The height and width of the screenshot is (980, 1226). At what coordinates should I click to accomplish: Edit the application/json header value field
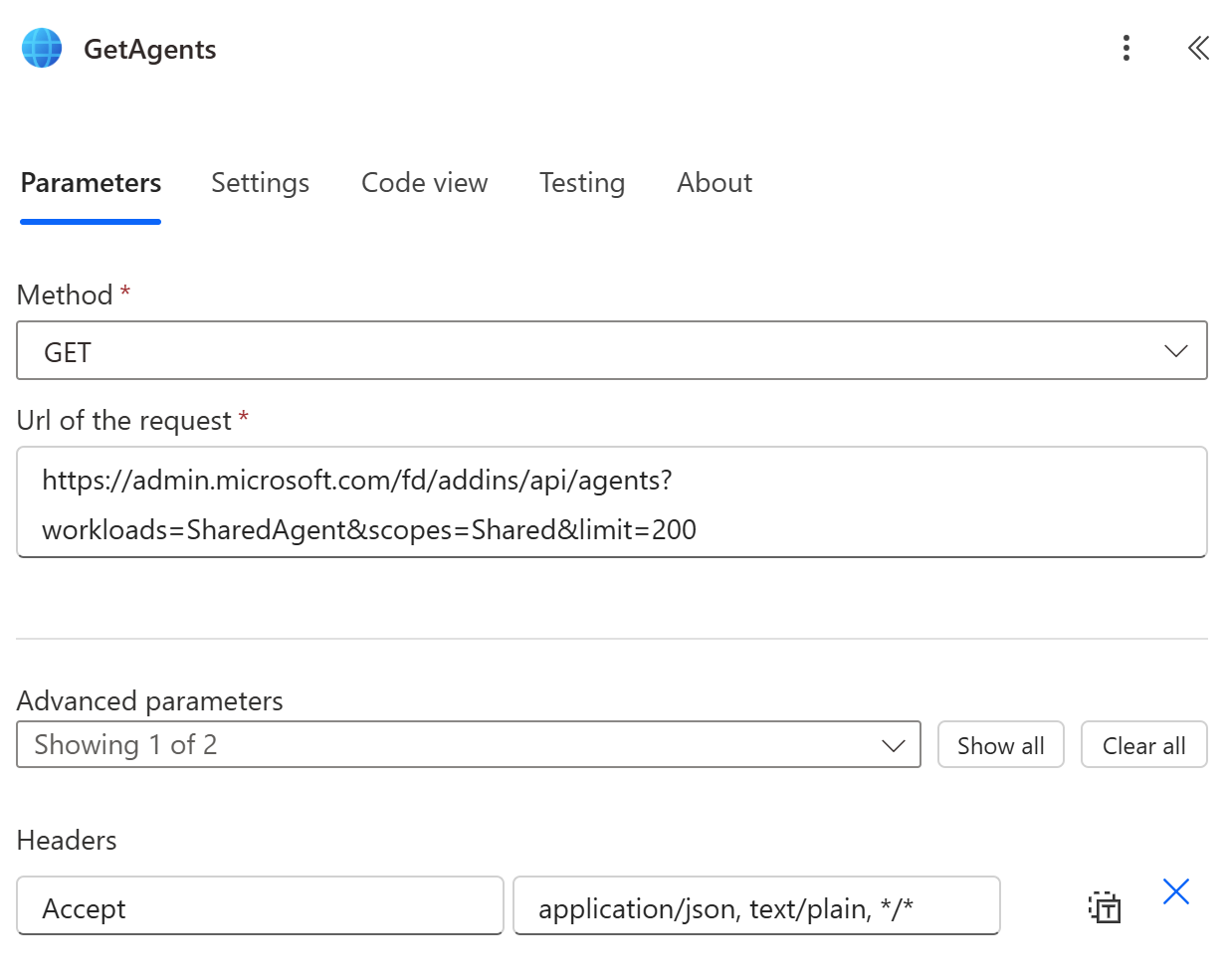click(x=755, y=907)
